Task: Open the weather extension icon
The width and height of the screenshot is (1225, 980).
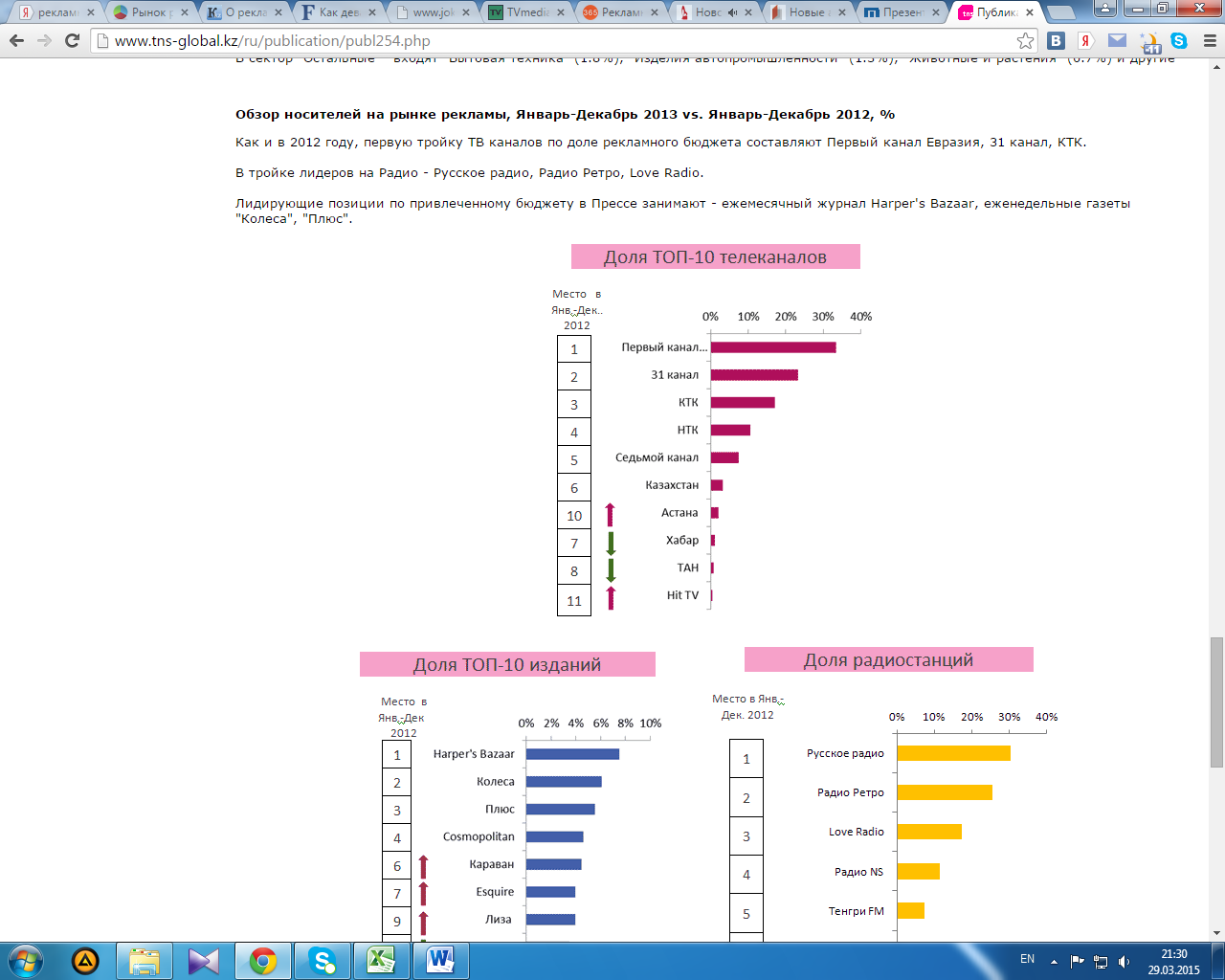Action: pos(1148,40)
